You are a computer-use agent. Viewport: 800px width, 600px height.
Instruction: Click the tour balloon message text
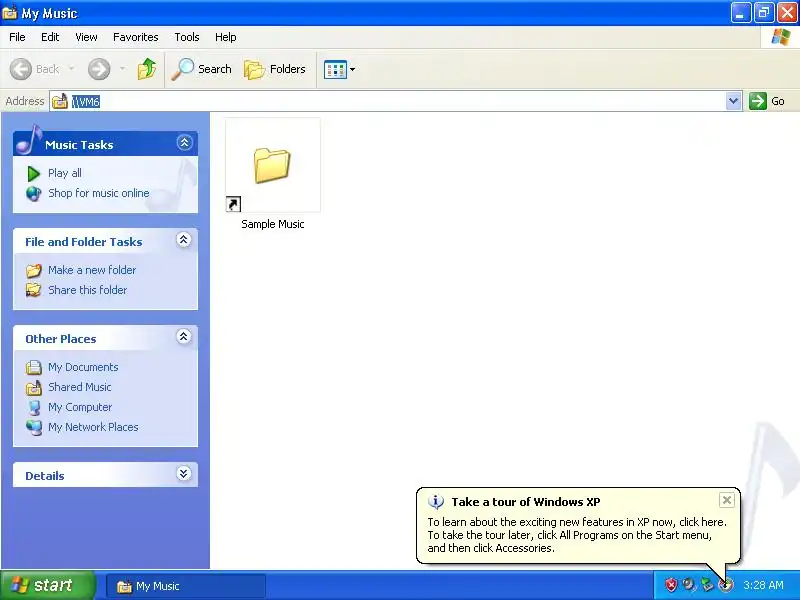pos(577,535)
